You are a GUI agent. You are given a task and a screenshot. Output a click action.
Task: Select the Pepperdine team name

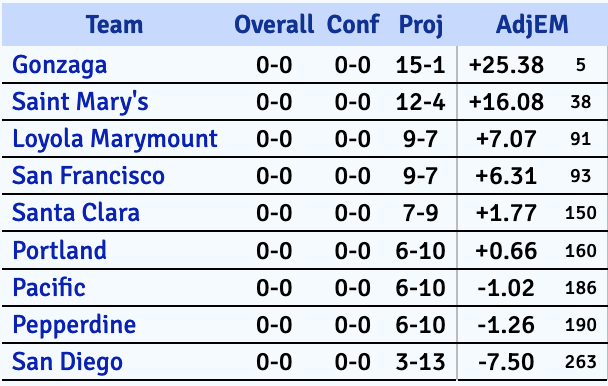coord(74,325)
